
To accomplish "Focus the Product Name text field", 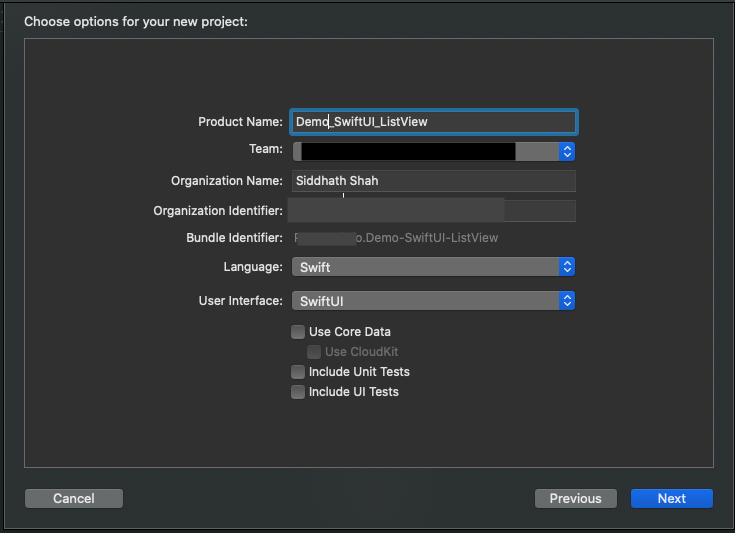I will coord(434,122).
